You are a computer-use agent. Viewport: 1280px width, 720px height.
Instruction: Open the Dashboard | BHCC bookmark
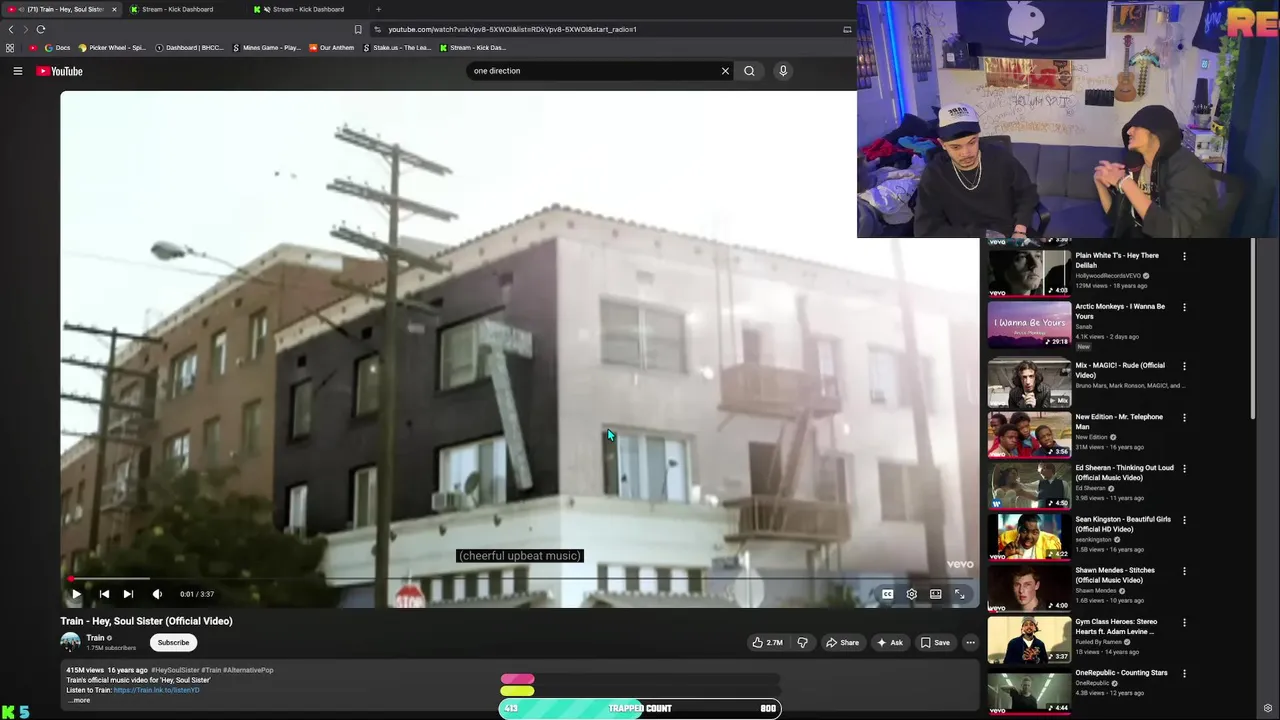[189, 48]
